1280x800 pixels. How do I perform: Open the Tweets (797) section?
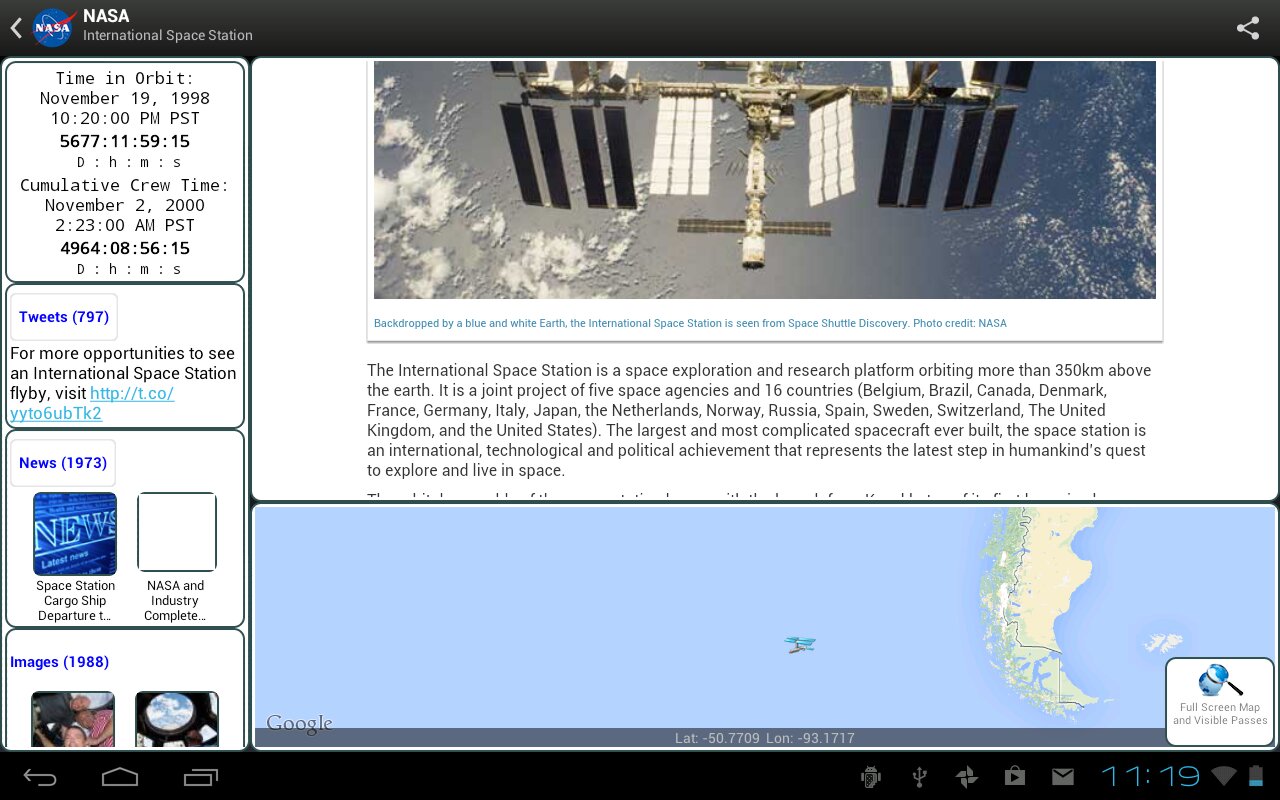click(64, 317)
